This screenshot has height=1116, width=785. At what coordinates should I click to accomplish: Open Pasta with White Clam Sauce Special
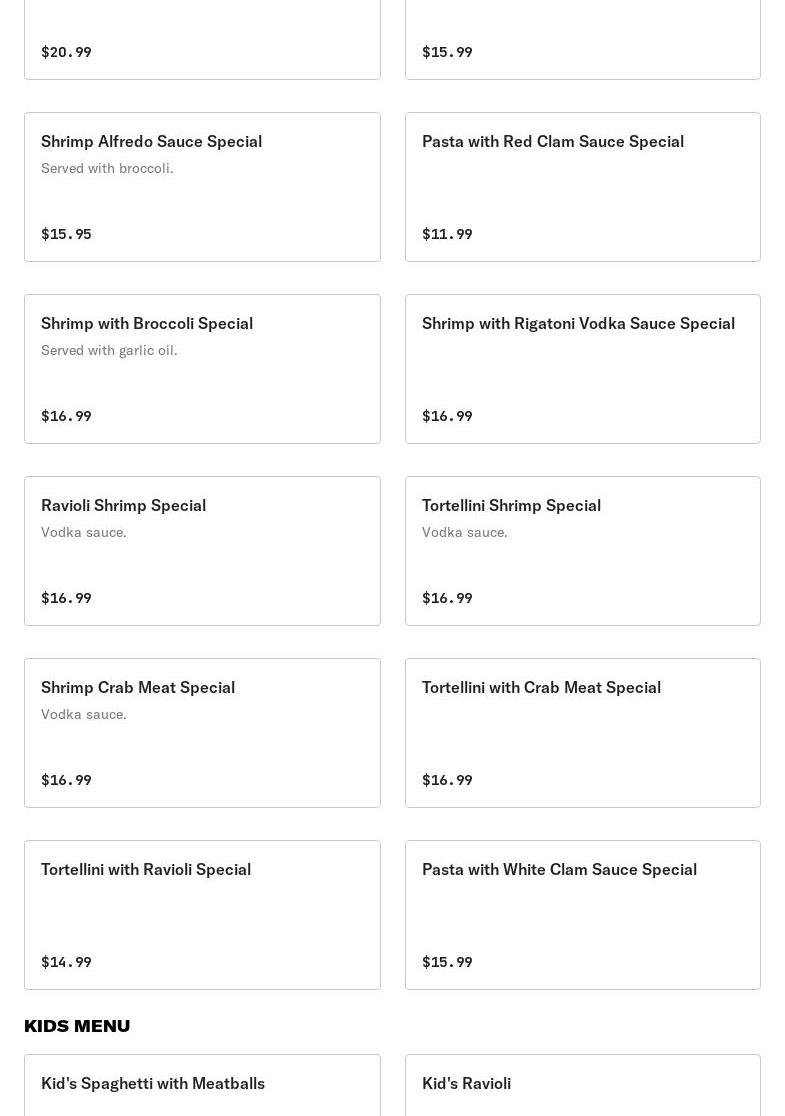(x=582, y=915)
